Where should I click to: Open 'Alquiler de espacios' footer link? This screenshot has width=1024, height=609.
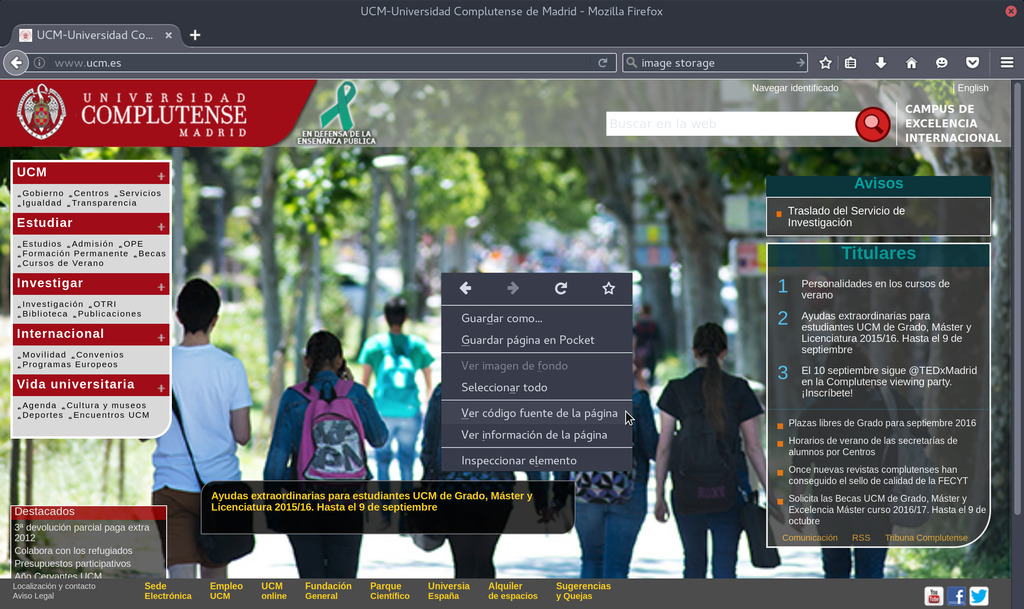[513, 591]
